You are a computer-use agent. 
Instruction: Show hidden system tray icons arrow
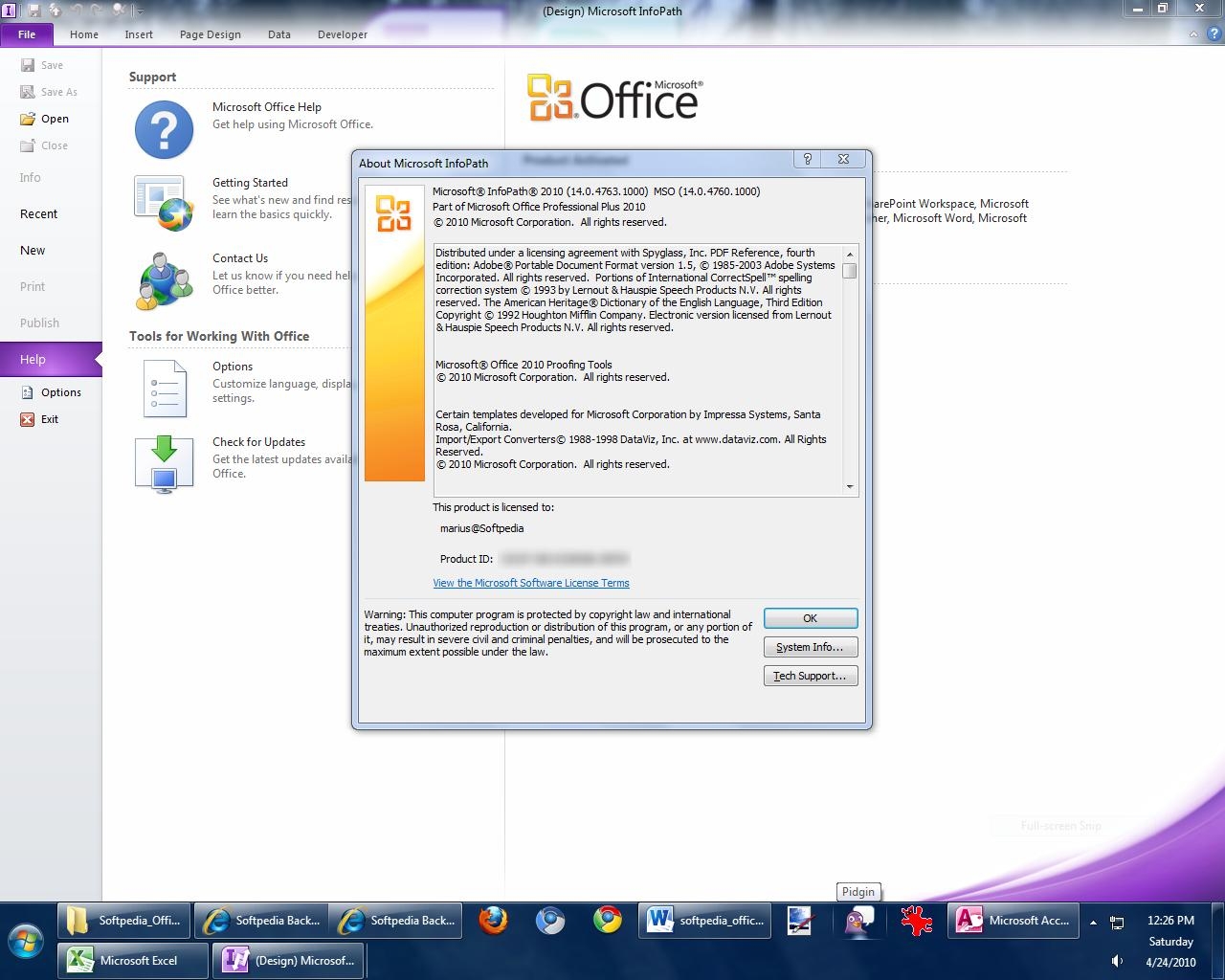pyautogui.click(x=1093, y=923)
